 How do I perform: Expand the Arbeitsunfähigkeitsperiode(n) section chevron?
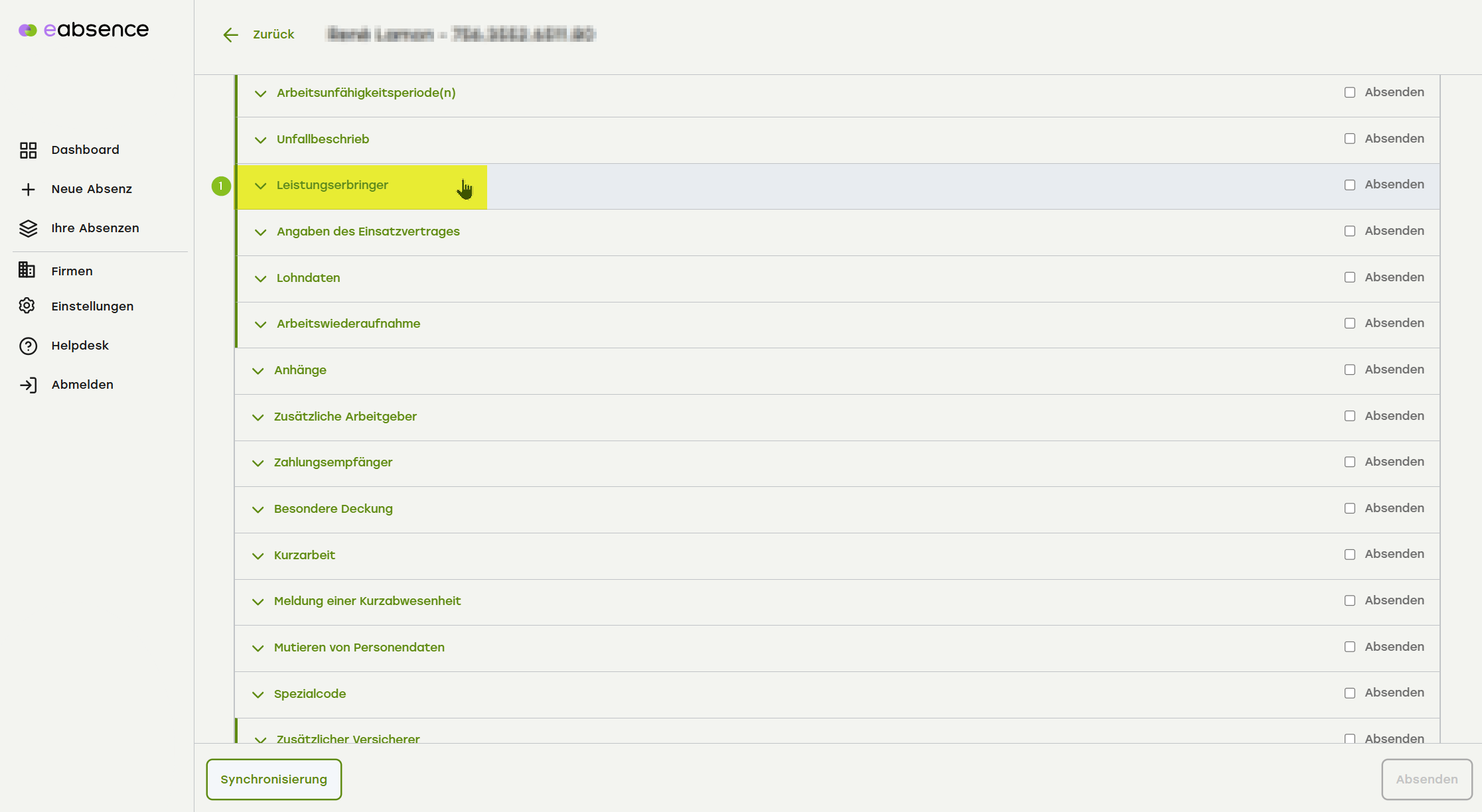(x=260, y=94)
